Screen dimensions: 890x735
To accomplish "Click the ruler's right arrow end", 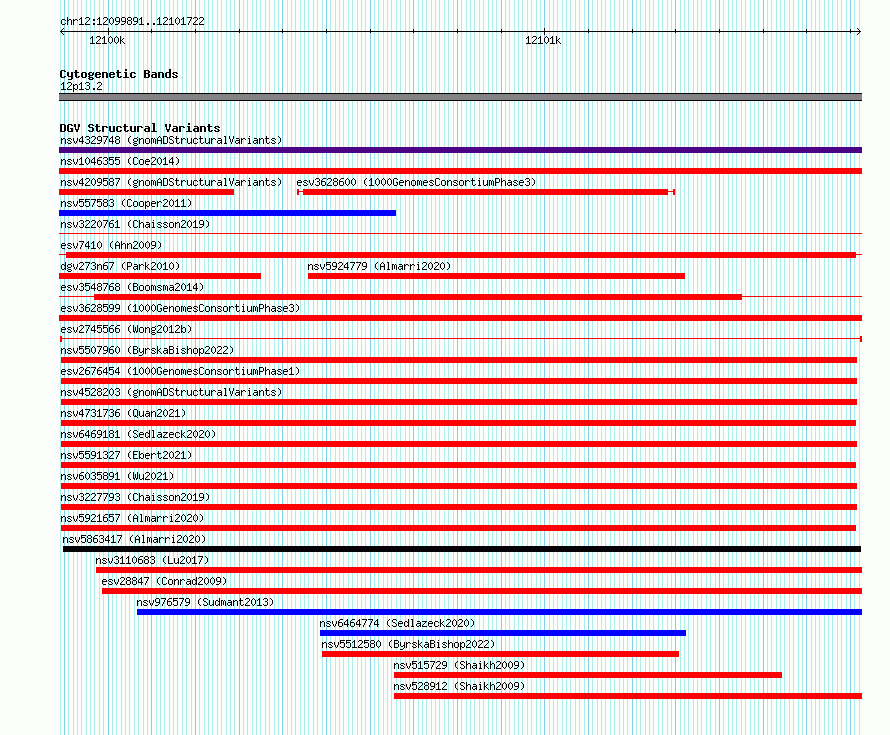I will click(859, 31).
